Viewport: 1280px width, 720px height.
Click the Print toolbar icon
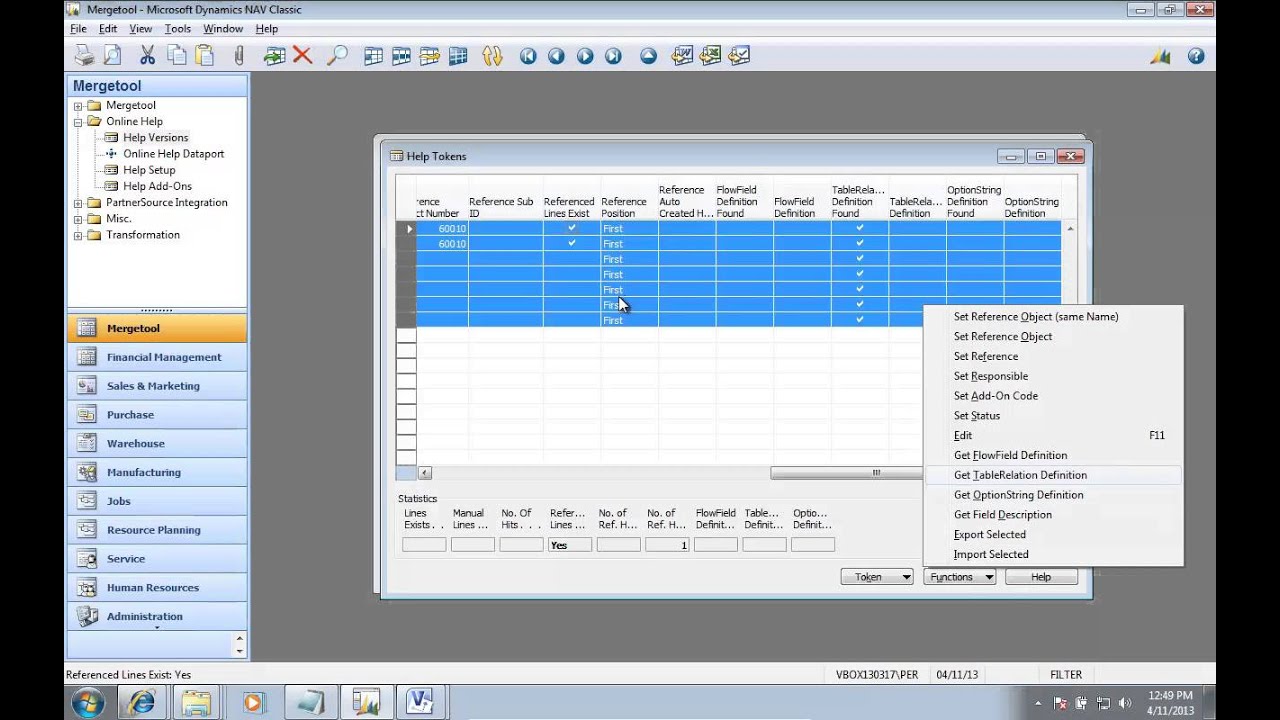click(x=85, y=56)
